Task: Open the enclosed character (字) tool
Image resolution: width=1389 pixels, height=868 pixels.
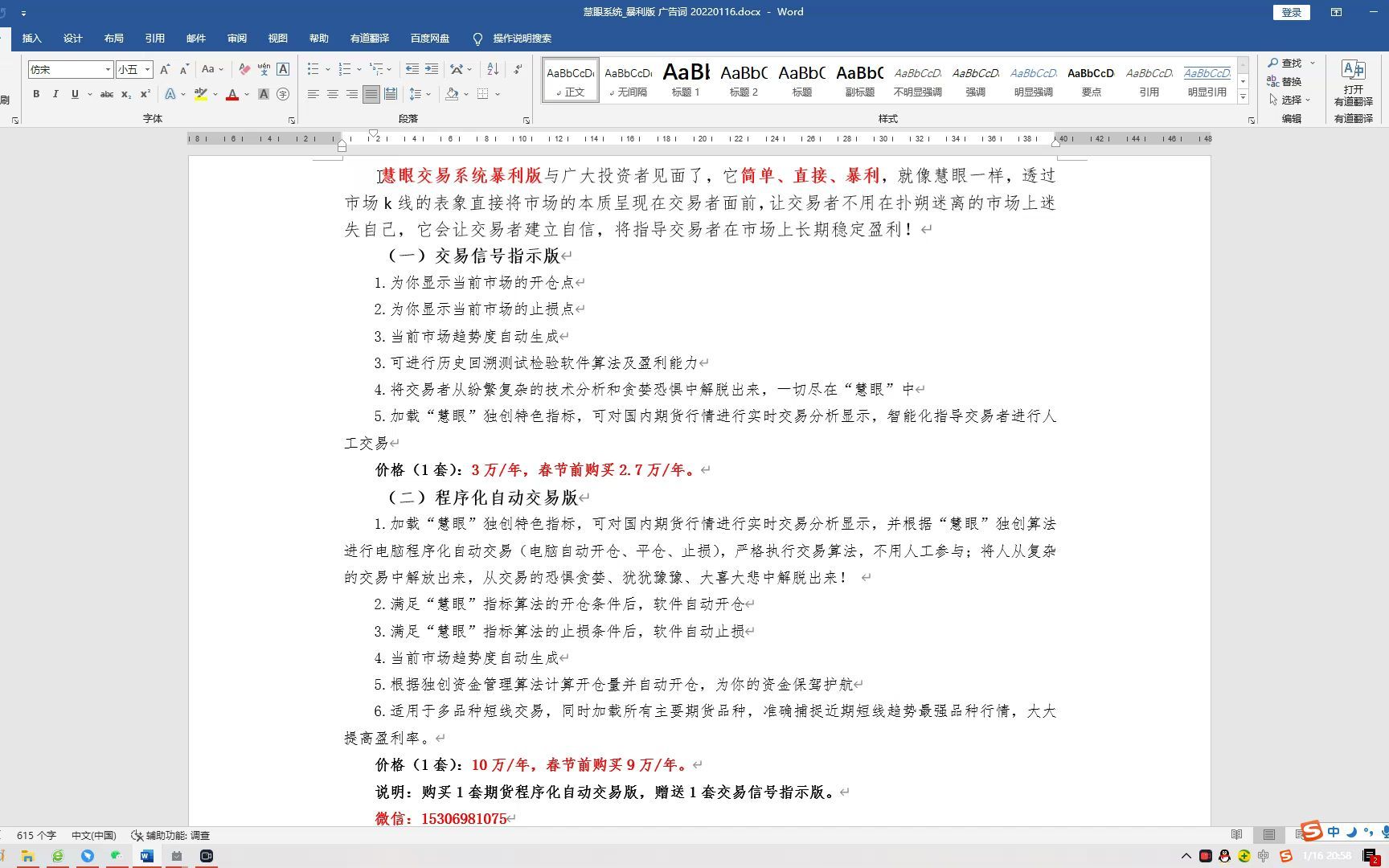Action: point(283,94)
